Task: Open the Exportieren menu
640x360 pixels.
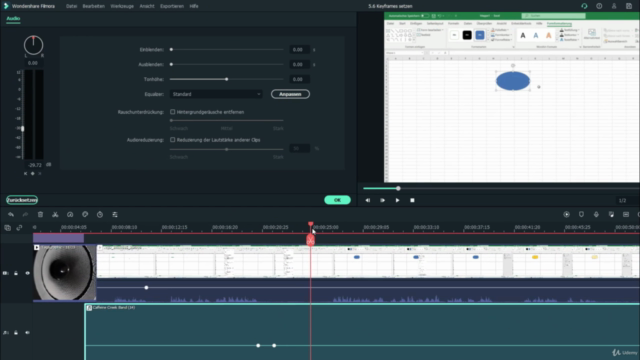Action: tap(172, 6)
